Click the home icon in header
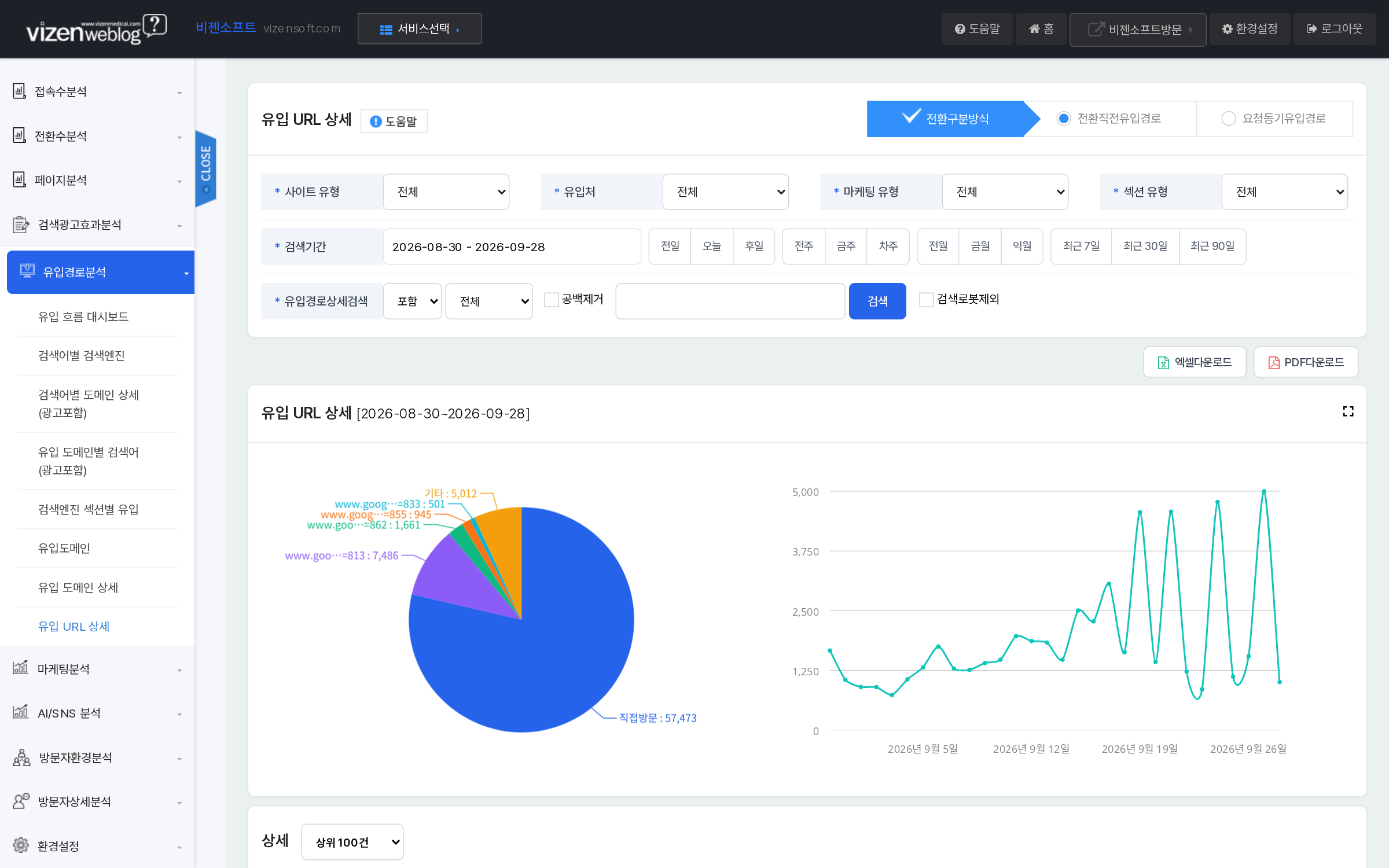Viewport: 1389px width, 868px height. [1034, 29]
